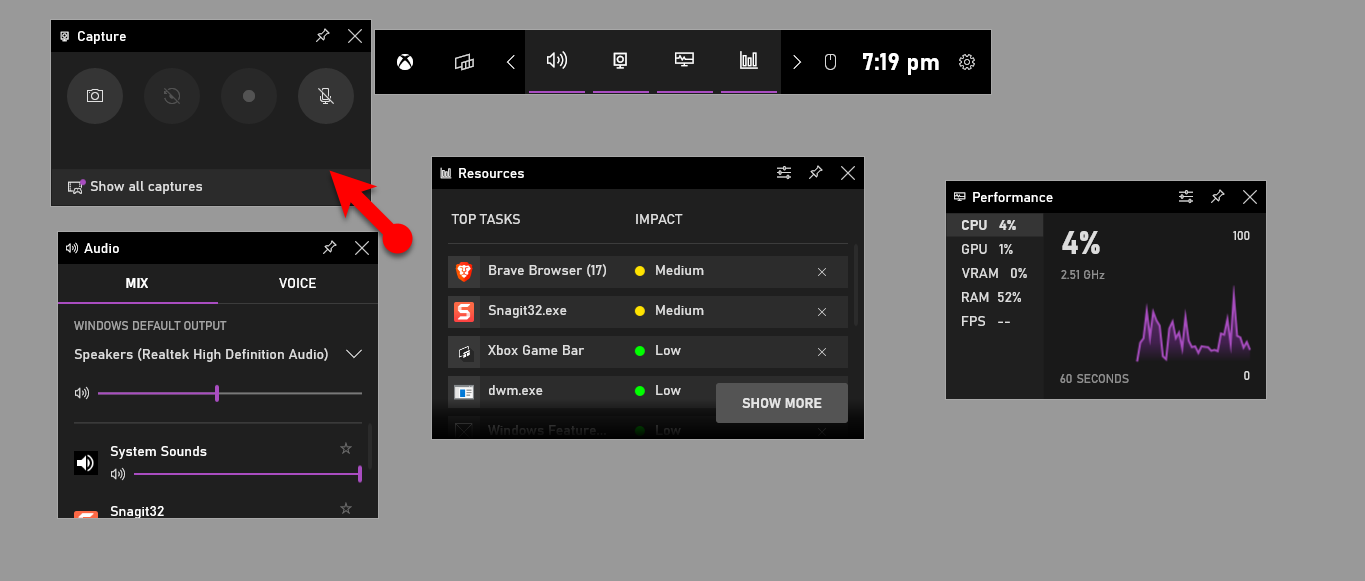Pin the Resources widget
This screenshot has height=581, width=1365.
point(816,173)
